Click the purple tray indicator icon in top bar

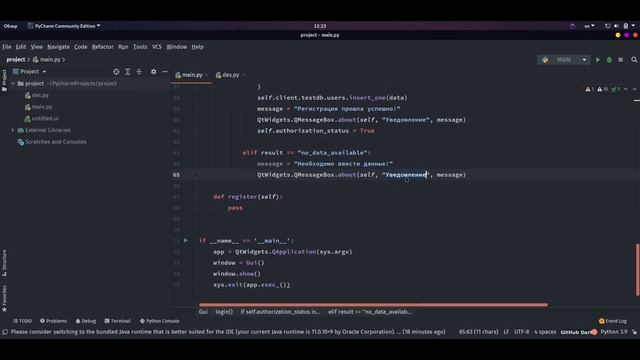[572, 26]
